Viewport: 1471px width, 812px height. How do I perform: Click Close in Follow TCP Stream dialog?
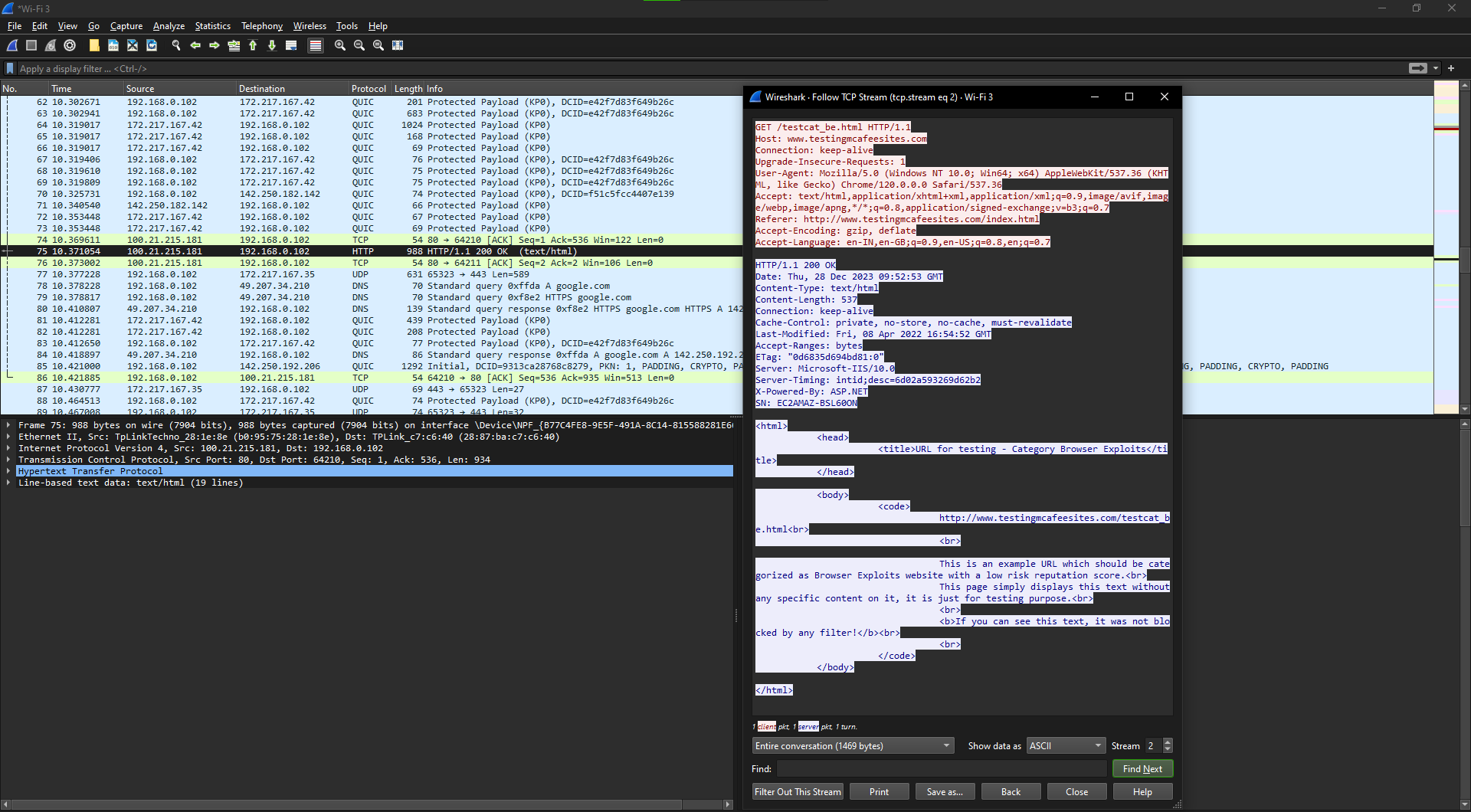[1076, 791]
